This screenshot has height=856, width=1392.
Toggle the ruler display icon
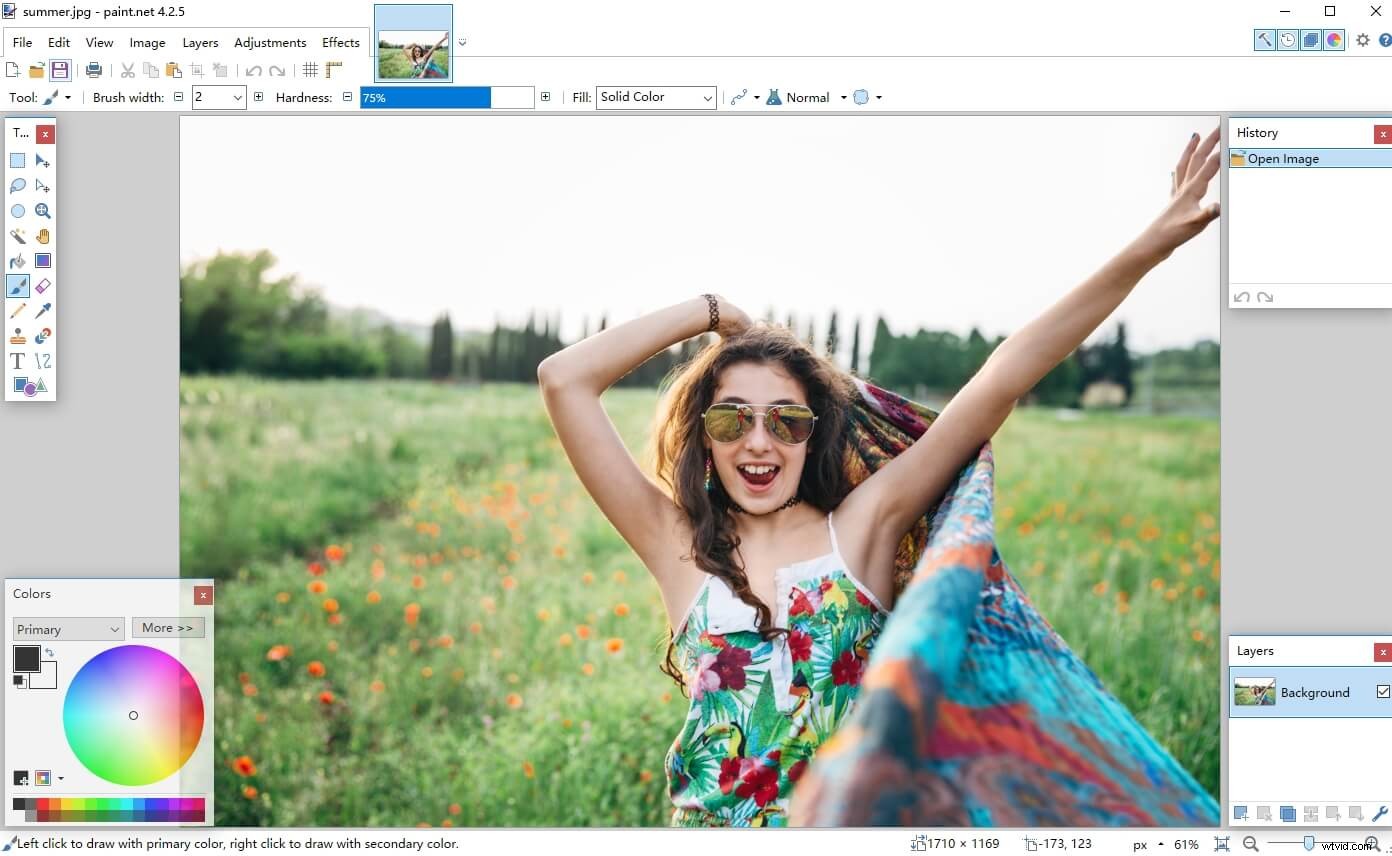(x=333, y=69)
